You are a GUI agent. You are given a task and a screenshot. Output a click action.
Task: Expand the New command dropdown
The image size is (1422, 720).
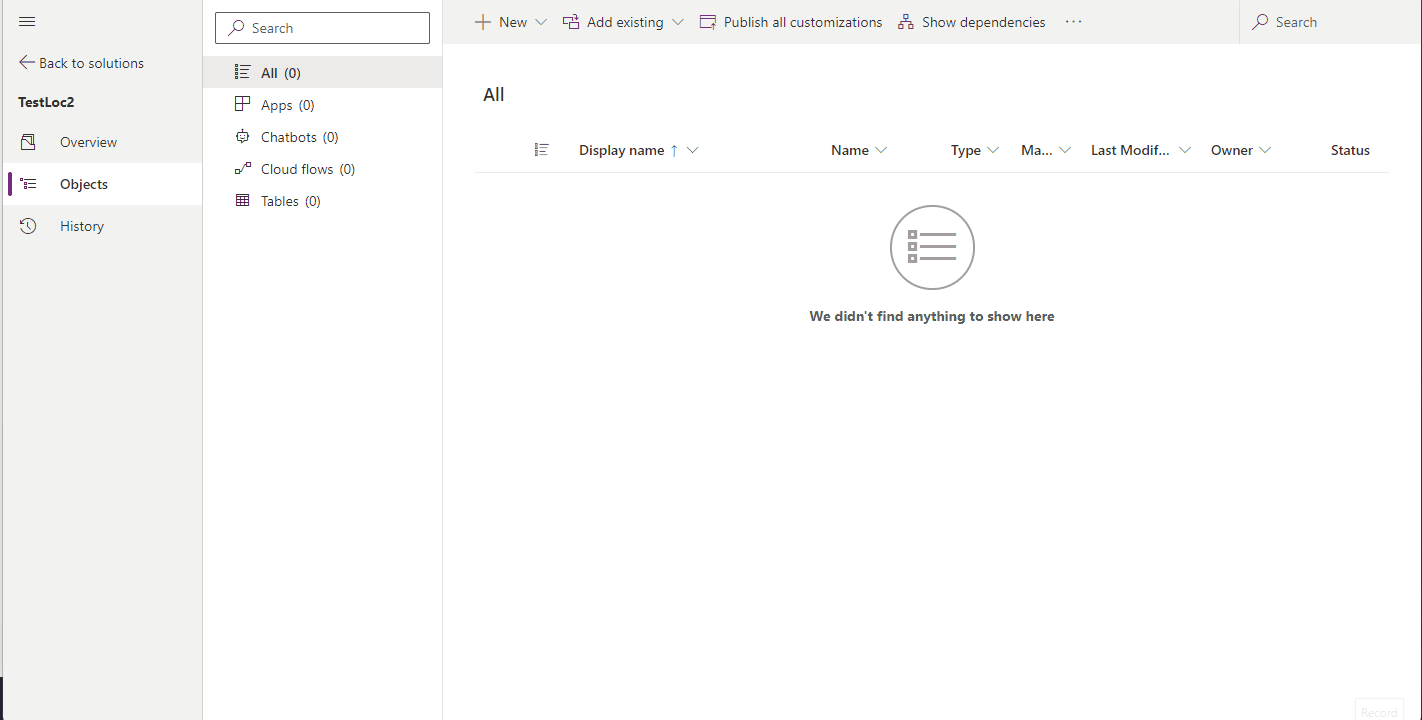coord(541,21)
